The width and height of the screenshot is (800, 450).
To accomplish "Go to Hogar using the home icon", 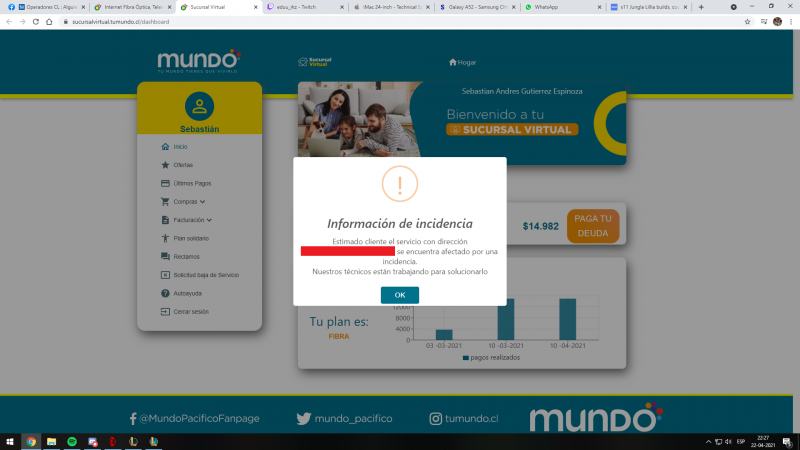I will click(x=453, y=62).
